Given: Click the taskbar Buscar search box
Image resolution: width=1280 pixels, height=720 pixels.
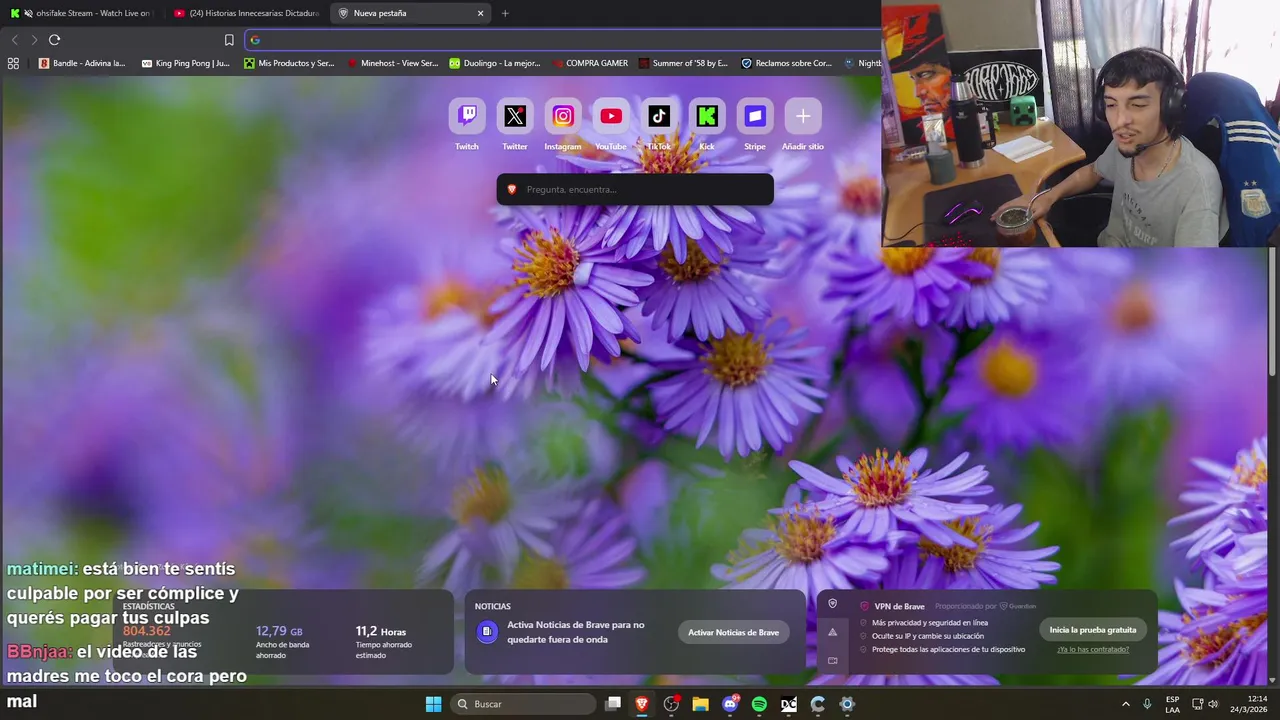Looking at the screenshot, I should tap(522, 704).
